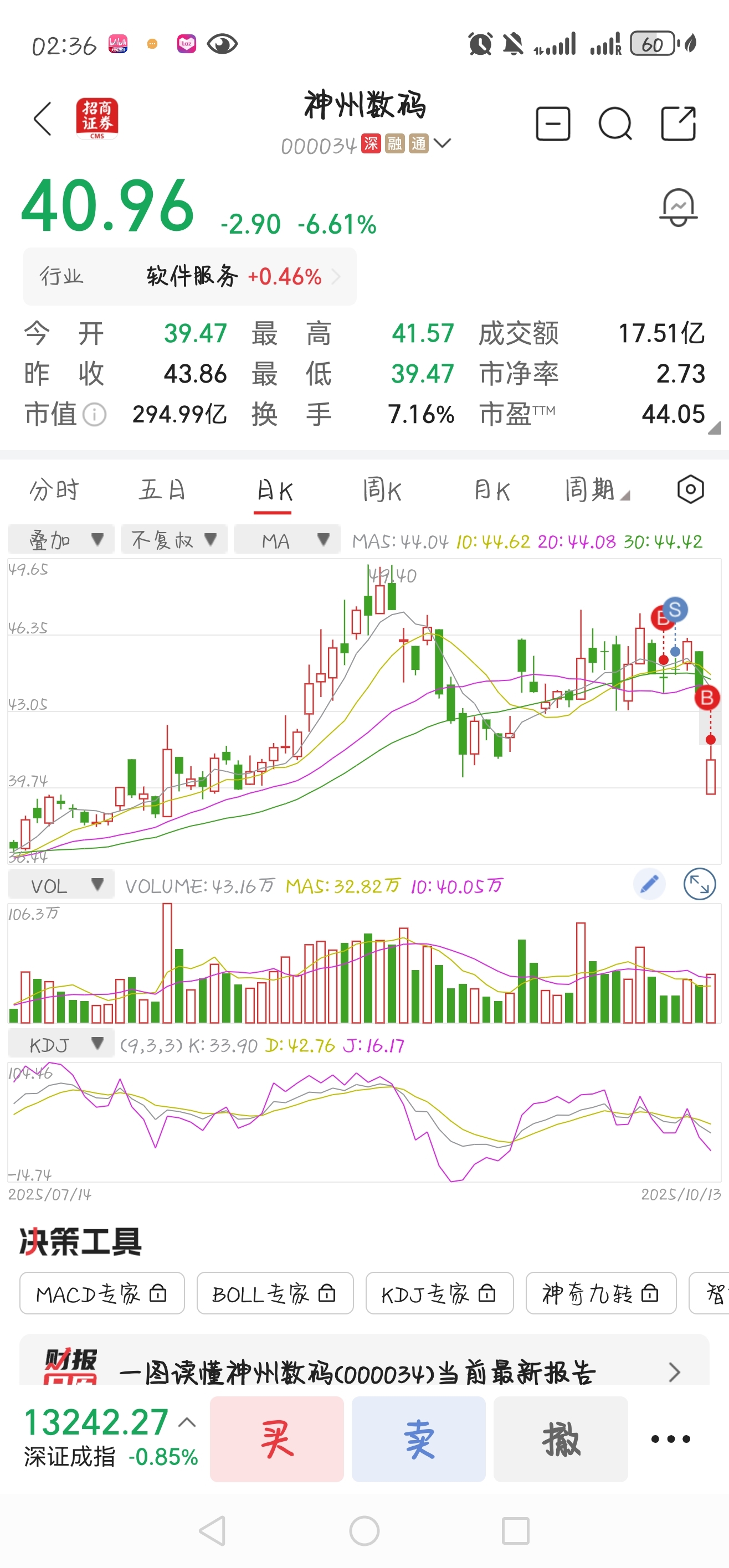Remove stock from watchlist (minus box icon)
The width and height of the screenshot is (729, 1568).
tap(553, 123)
